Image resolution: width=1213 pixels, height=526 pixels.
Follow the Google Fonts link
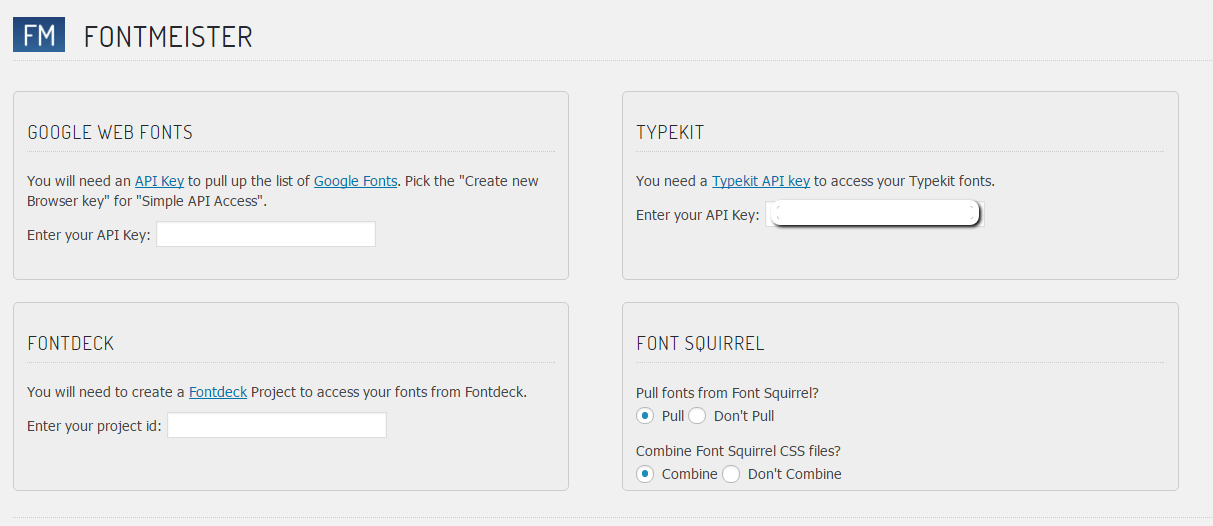coord(355,181)
